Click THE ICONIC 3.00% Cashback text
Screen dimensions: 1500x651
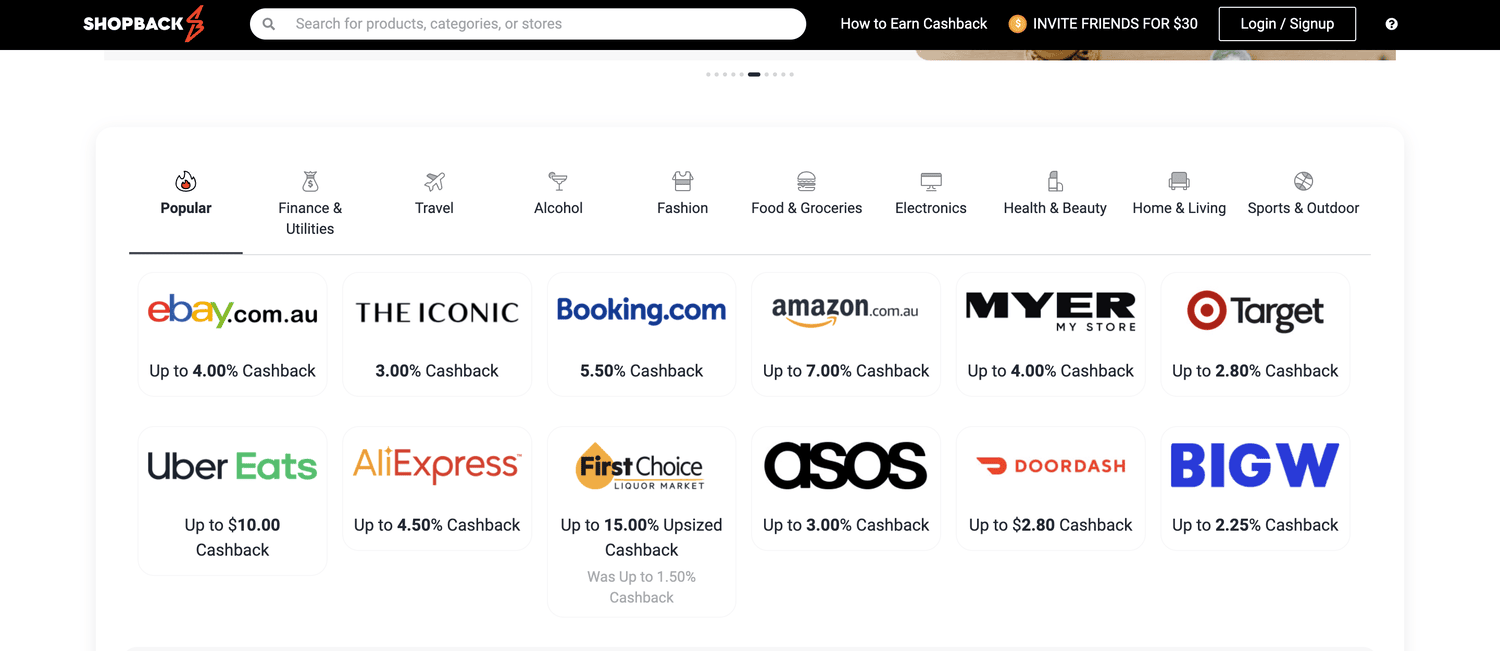[x=437, y=371]
